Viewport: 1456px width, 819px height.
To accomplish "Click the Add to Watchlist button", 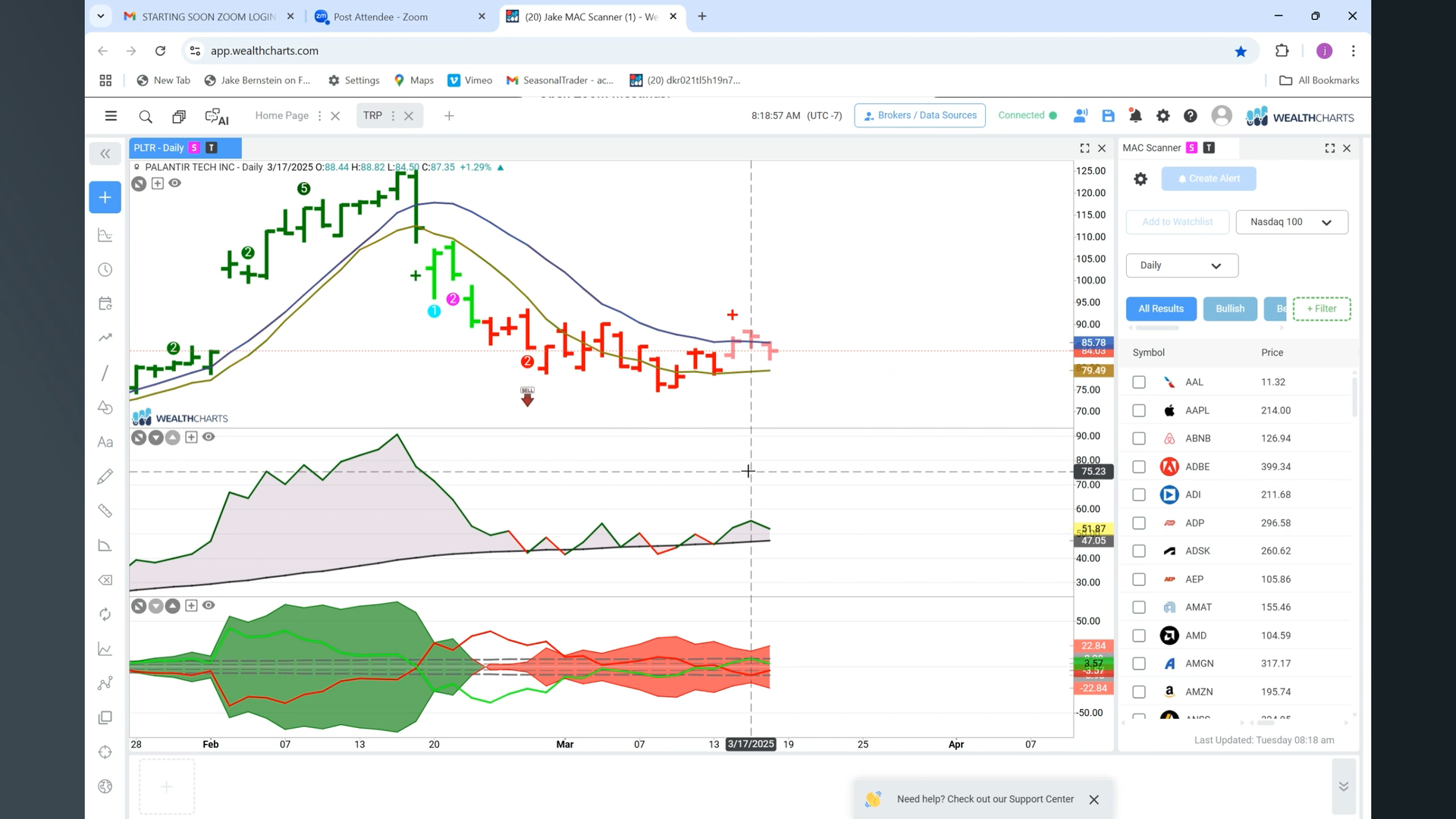I will click(x=1178, y=222).
